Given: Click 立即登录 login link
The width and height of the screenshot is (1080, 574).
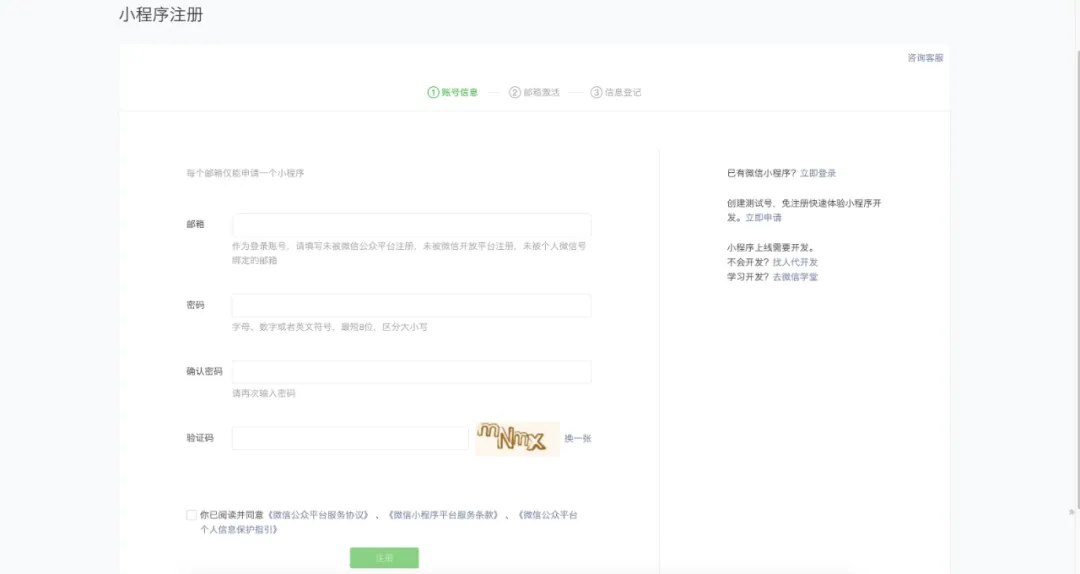Looking at the screenshot, I should 818,173.
